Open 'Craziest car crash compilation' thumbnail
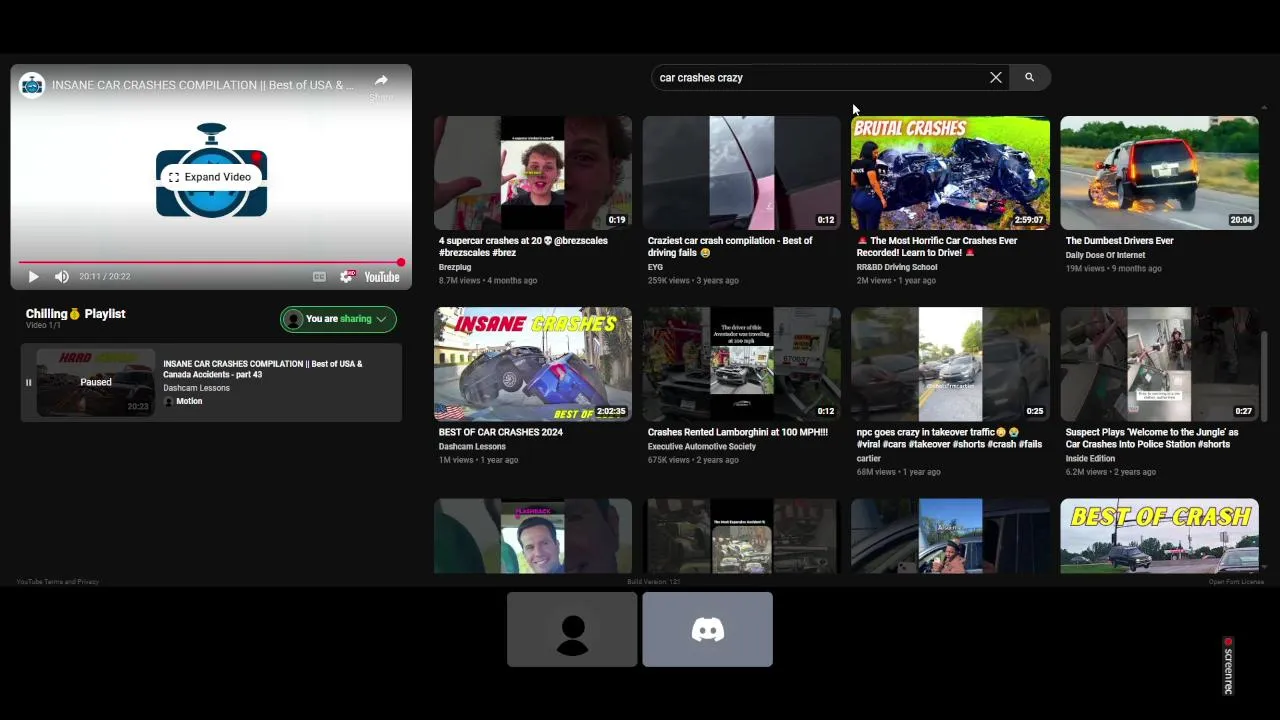 pos(742,173)
